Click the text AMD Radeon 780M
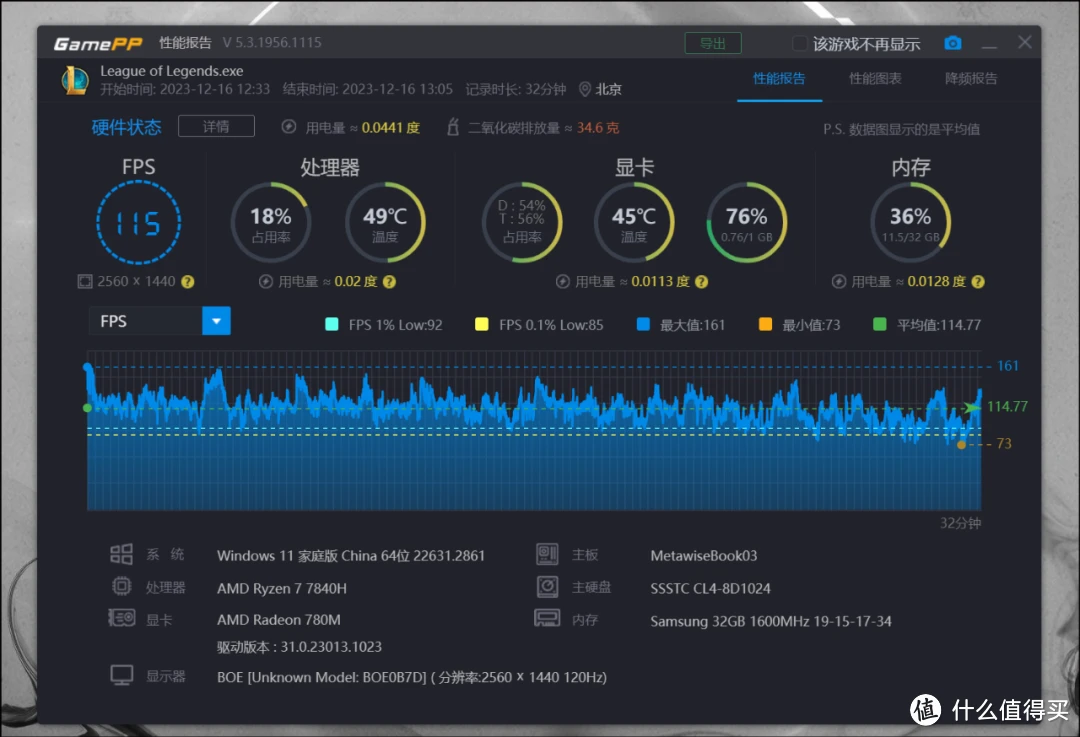 (x=279, y=620)
